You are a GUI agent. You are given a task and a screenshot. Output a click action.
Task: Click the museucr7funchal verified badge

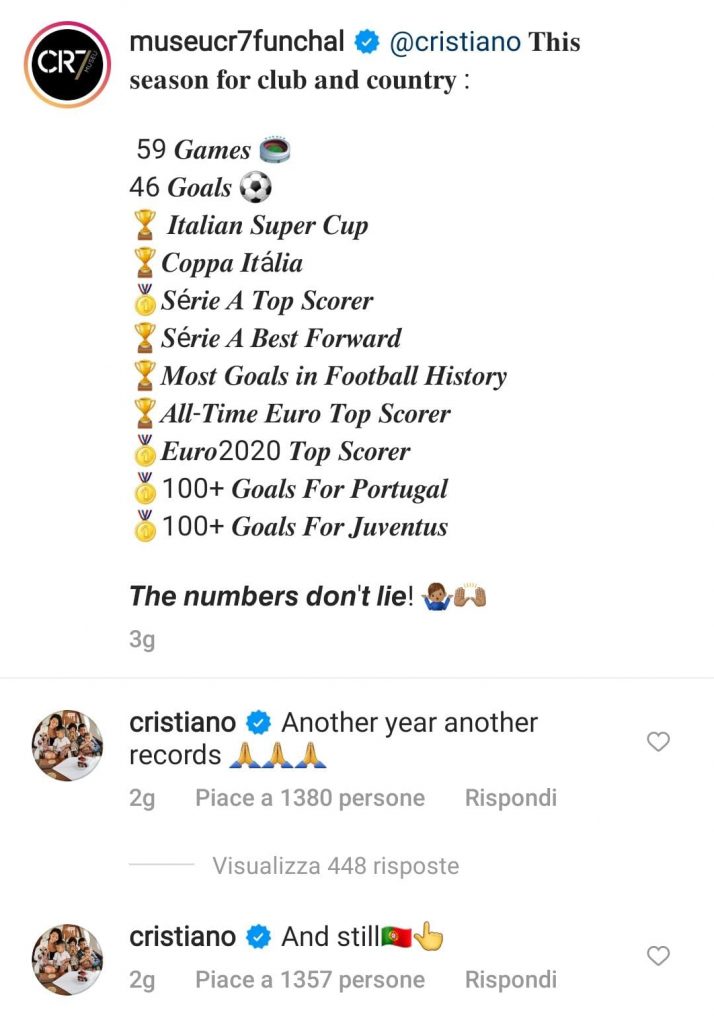366,42
